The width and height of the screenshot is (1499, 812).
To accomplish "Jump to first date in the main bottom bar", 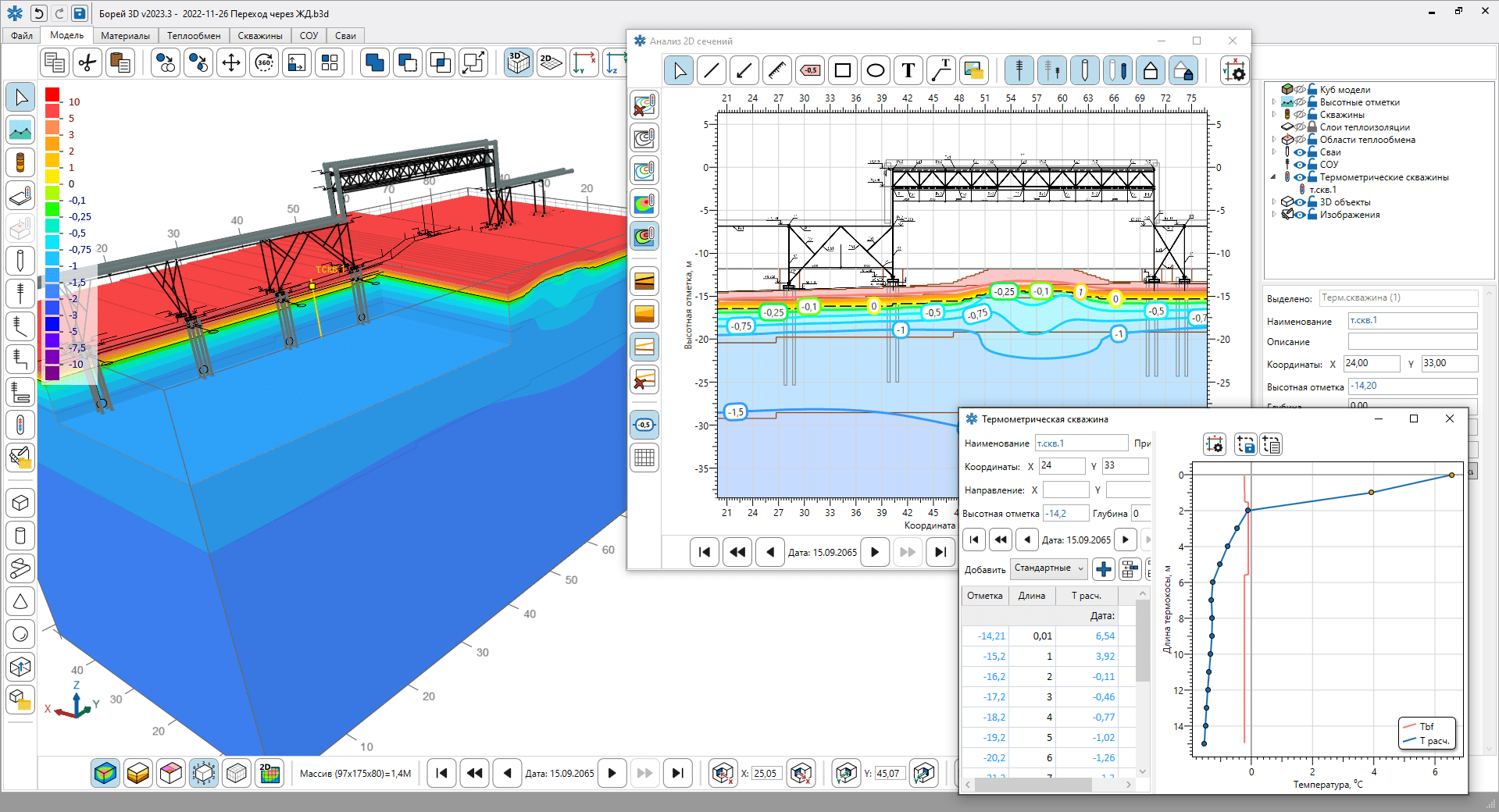I will click(x=441, y=773).
